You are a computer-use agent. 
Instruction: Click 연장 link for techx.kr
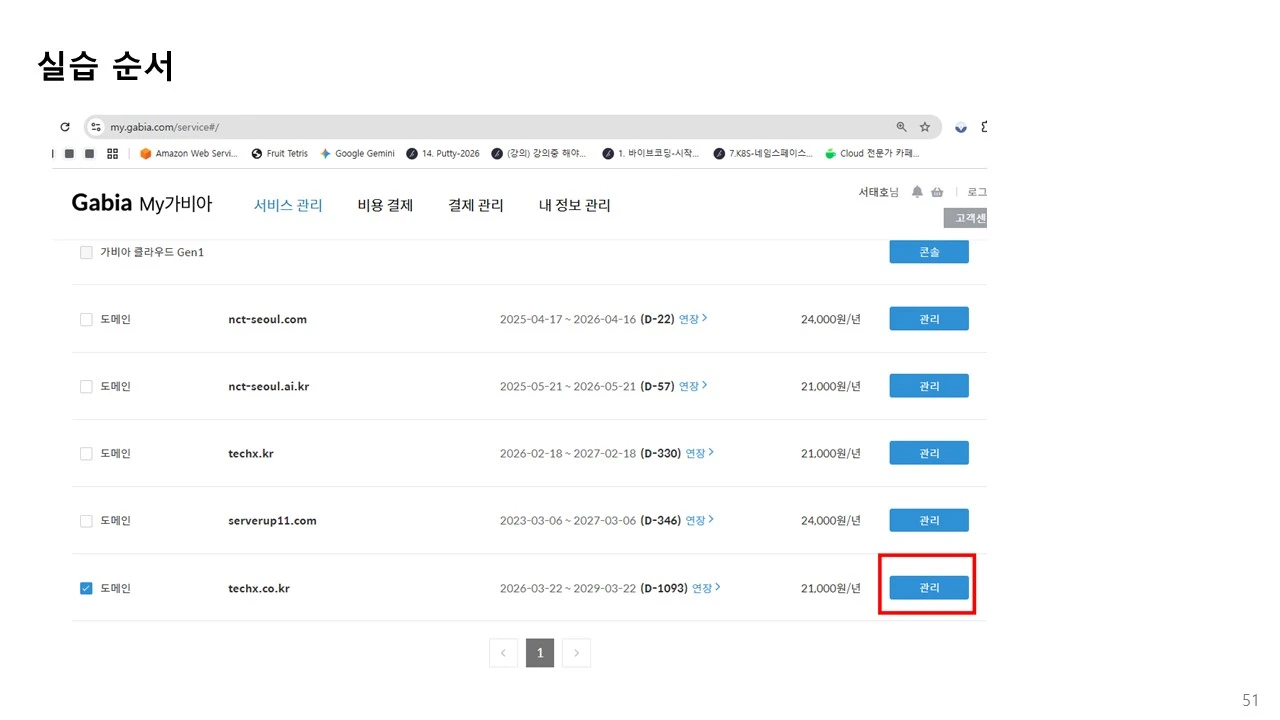pyautogui.click(x=700, y=453)
